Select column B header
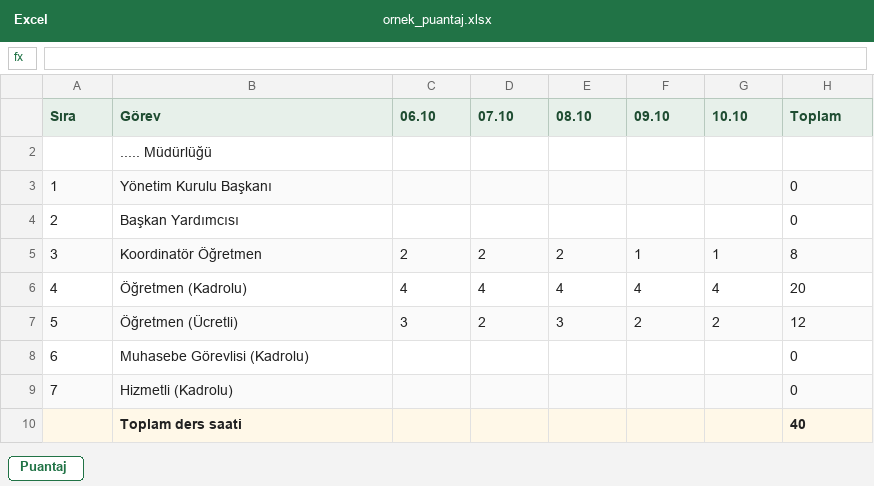874x486 pixels. pyautogui.click(x=253, y=86)
